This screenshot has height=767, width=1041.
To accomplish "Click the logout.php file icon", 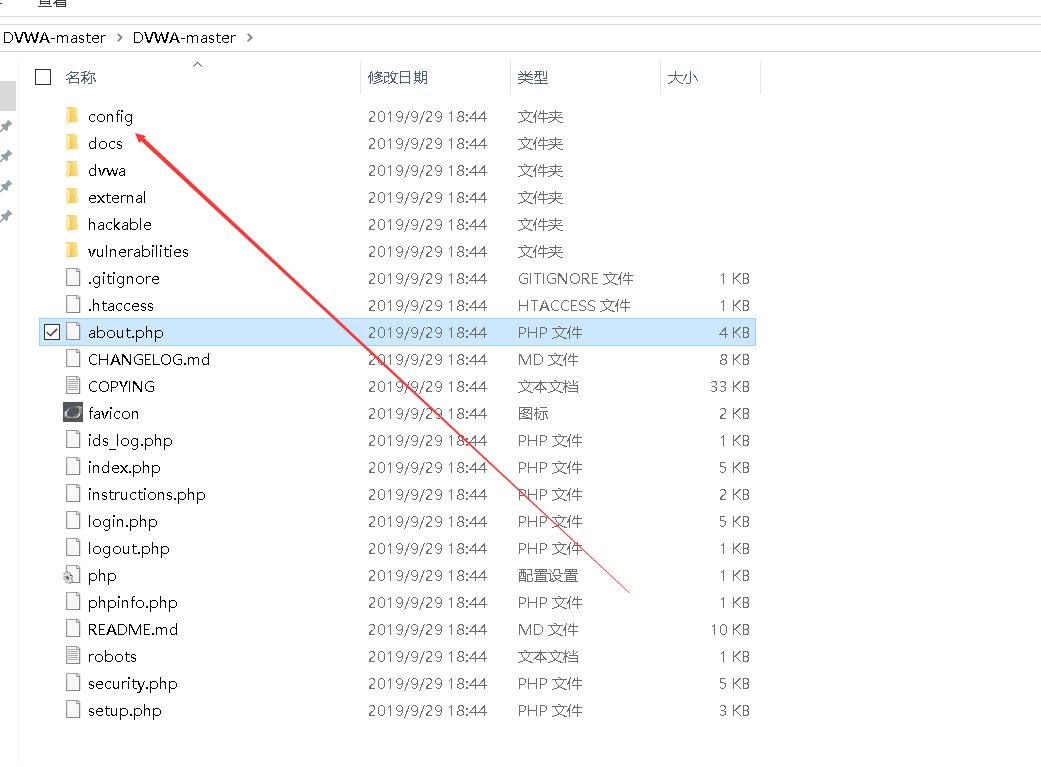I will point(73,548).
